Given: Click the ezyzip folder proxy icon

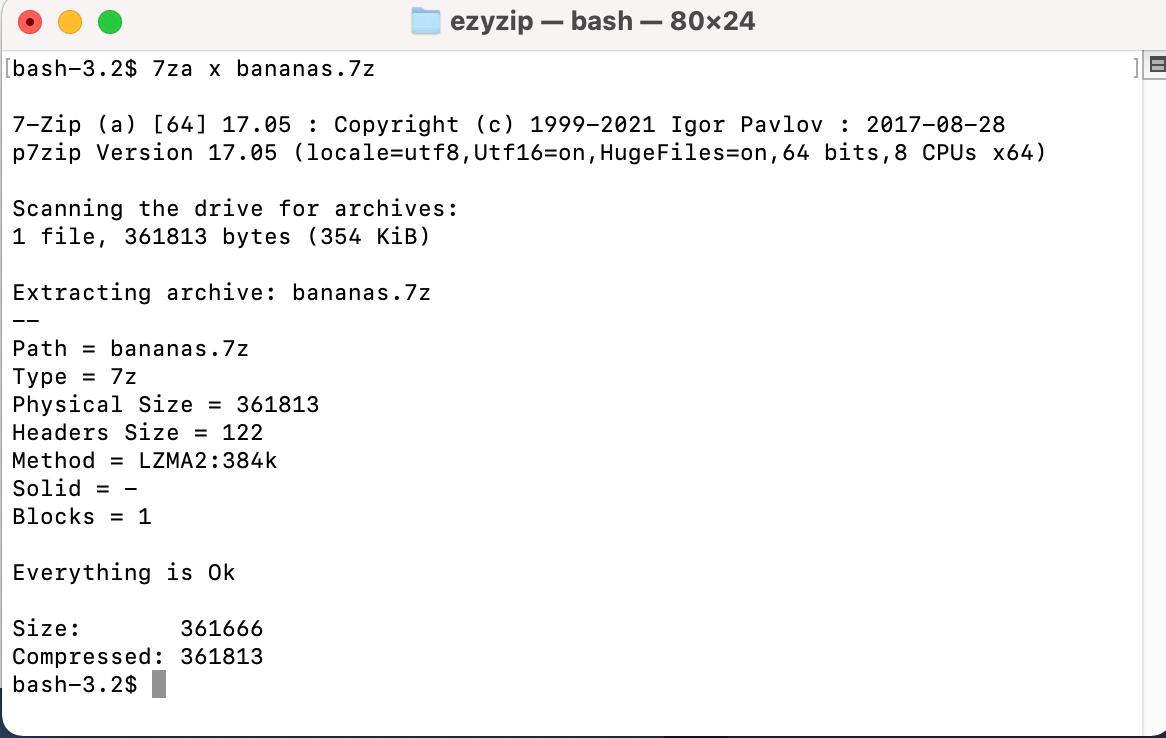Looking at the screenshot, I should tap(427, 20).
